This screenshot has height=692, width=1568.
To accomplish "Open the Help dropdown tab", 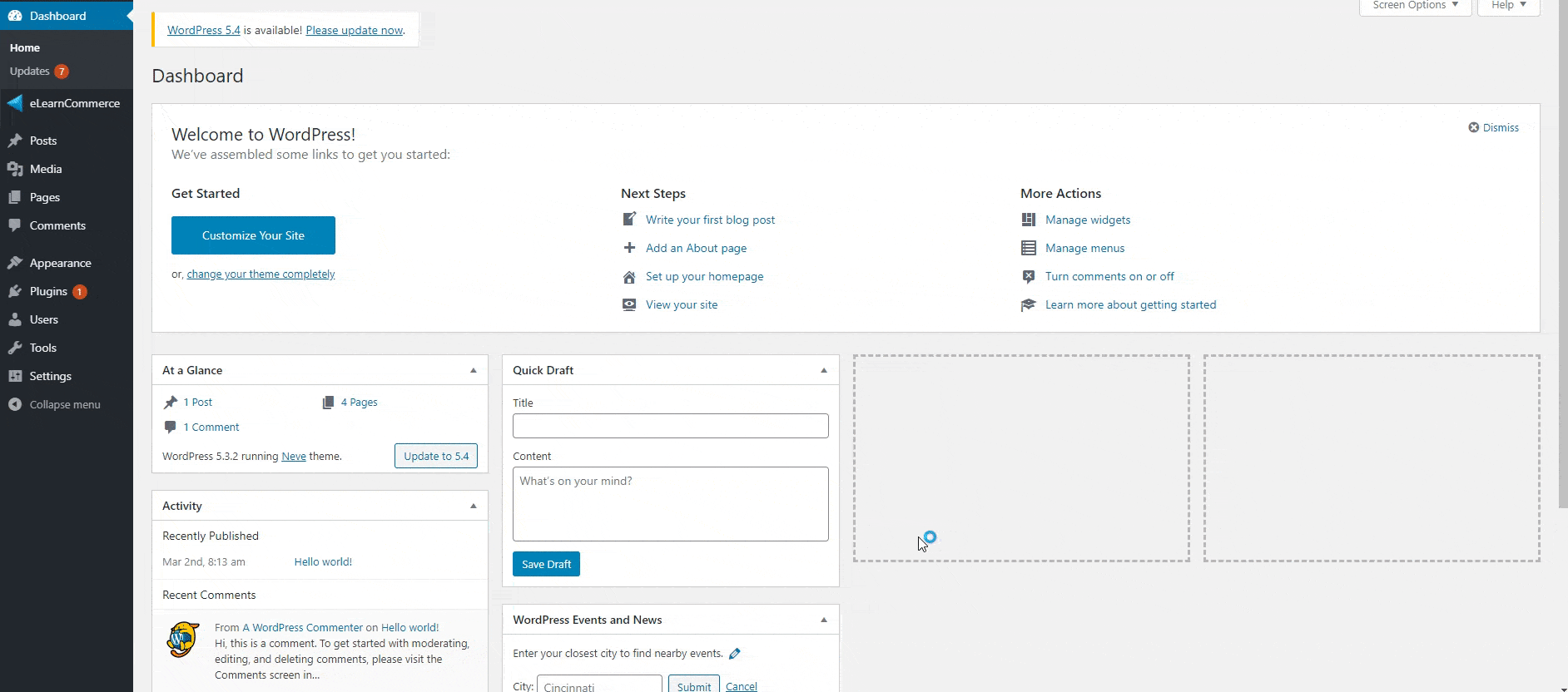I will (x=1508, y=6).
